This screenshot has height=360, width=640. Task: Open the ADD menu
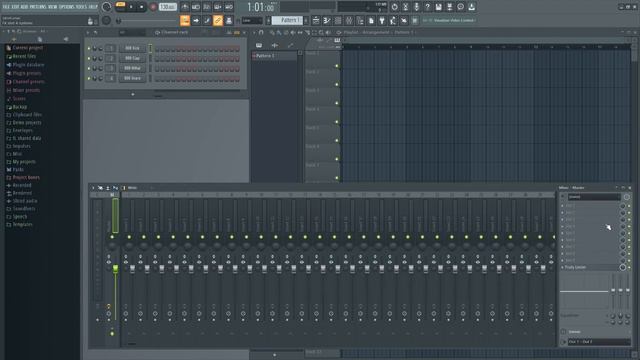pyautogui.click(x=24, y=7)
